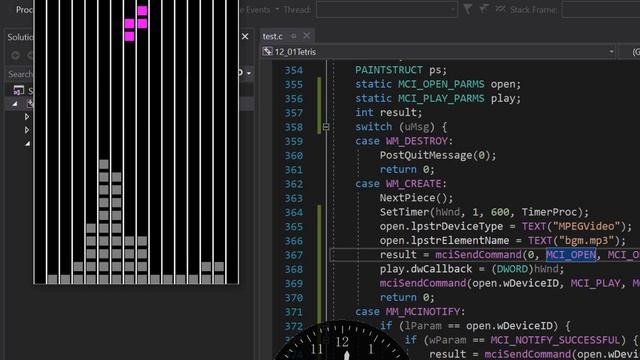
Task: Collapse the switch block at line 358
Action: click(326, 127)
